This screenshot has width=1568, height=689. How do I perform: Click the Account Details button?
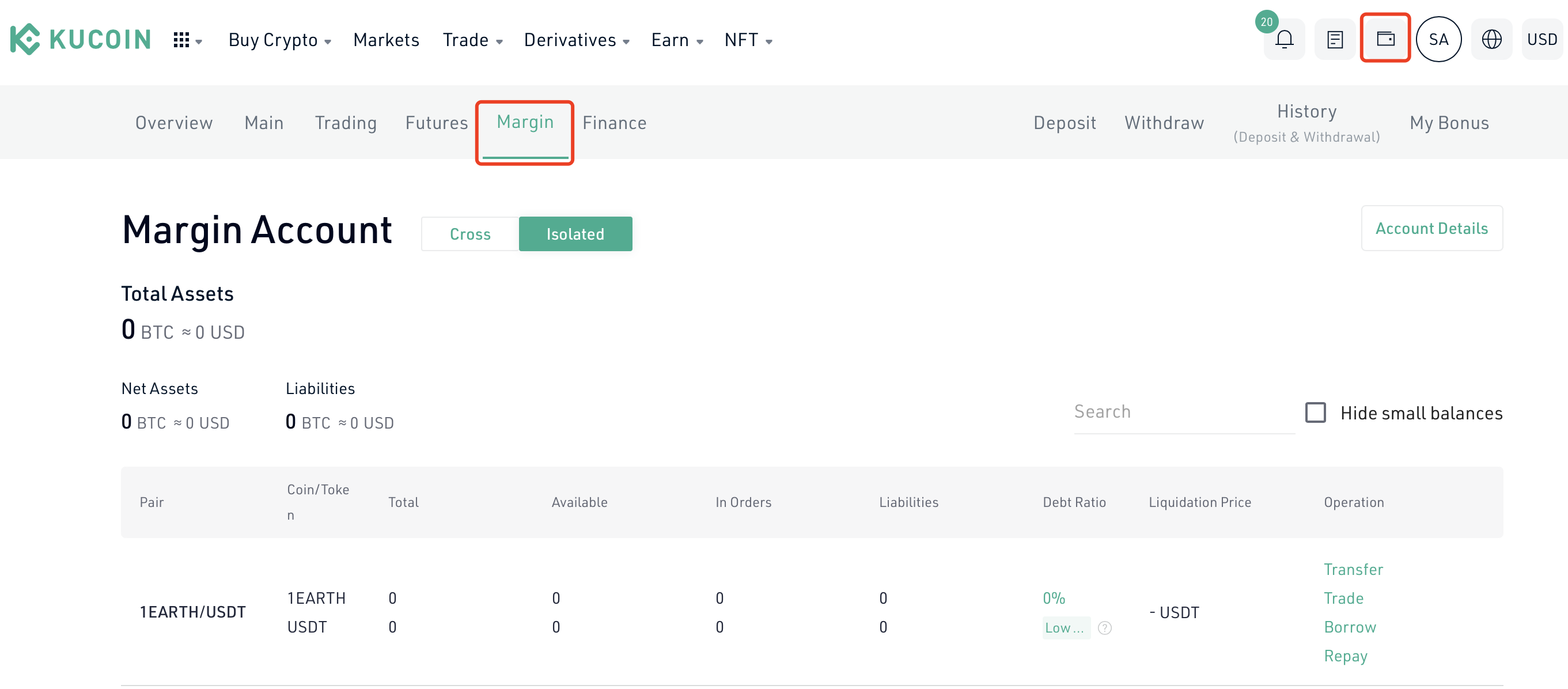coord(1431,228)
